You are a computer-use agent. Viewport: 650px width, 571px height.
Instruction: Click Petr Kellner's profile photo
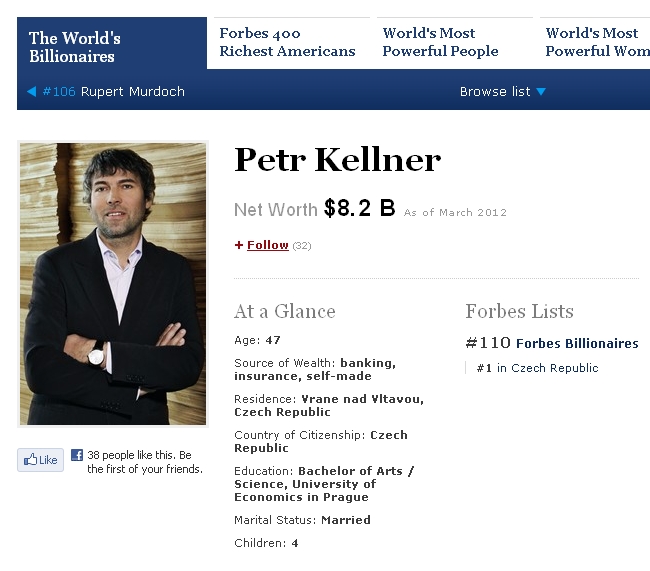[112, 284]
